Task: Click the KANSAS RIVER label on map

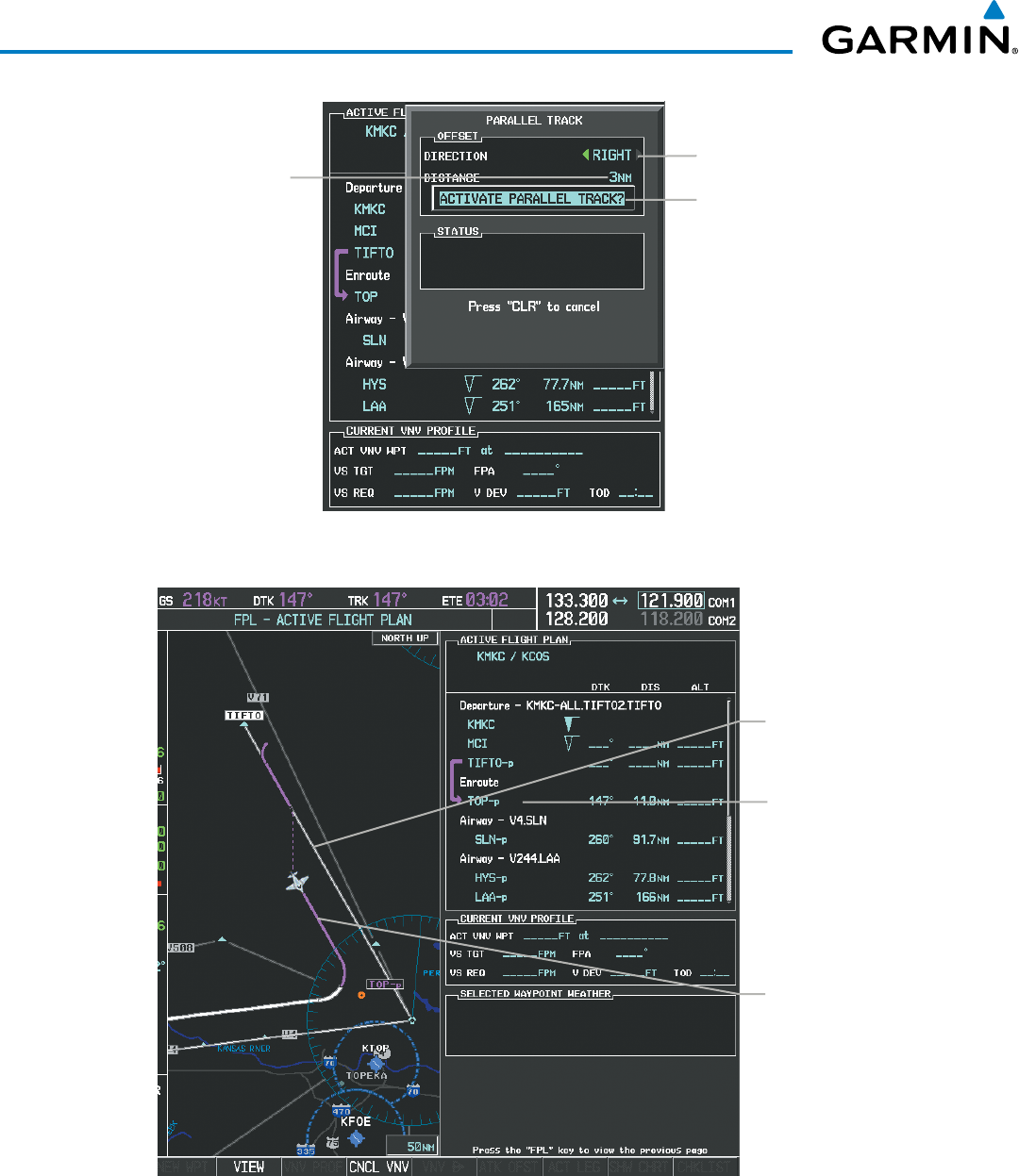Action: [243, 1049]
